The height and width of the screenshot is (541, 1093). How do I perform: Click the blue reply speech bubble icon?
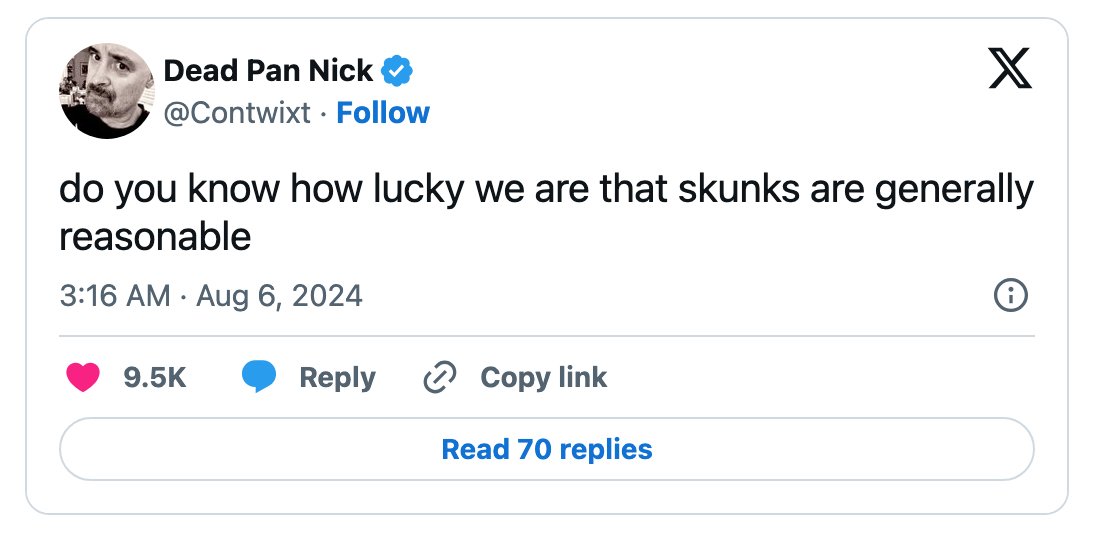(x=259, y=377)
